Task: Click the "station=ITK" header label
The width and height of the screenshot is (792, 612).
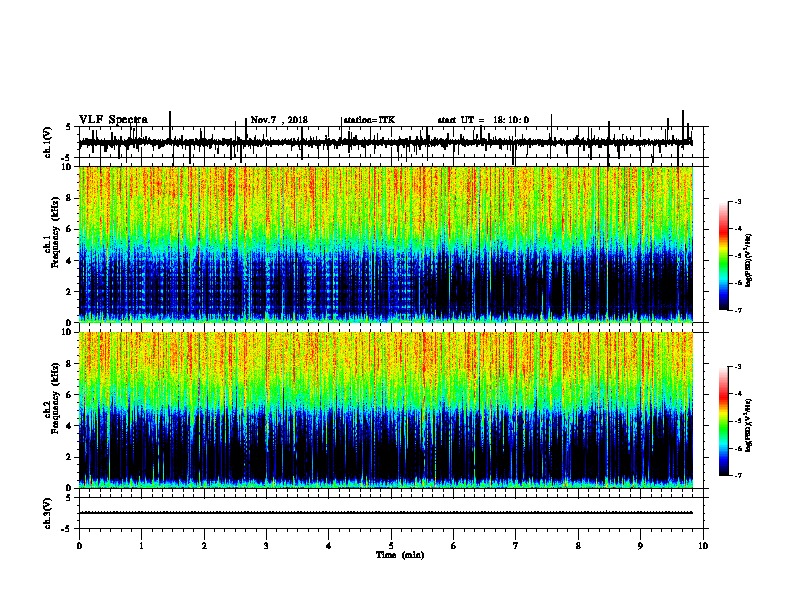Action: [369, 120]
